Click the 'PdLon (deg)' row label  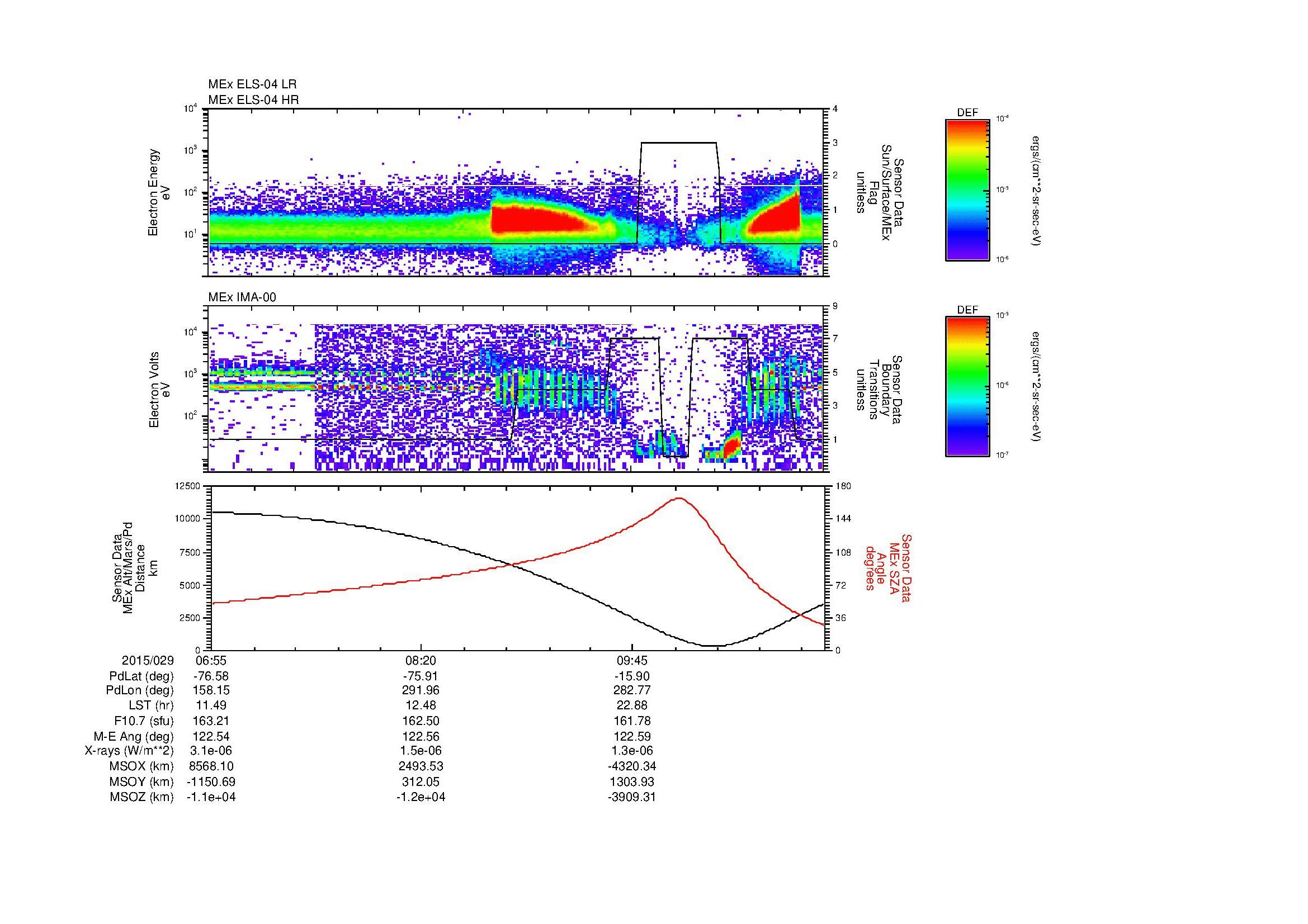click(x=140, y=690)
